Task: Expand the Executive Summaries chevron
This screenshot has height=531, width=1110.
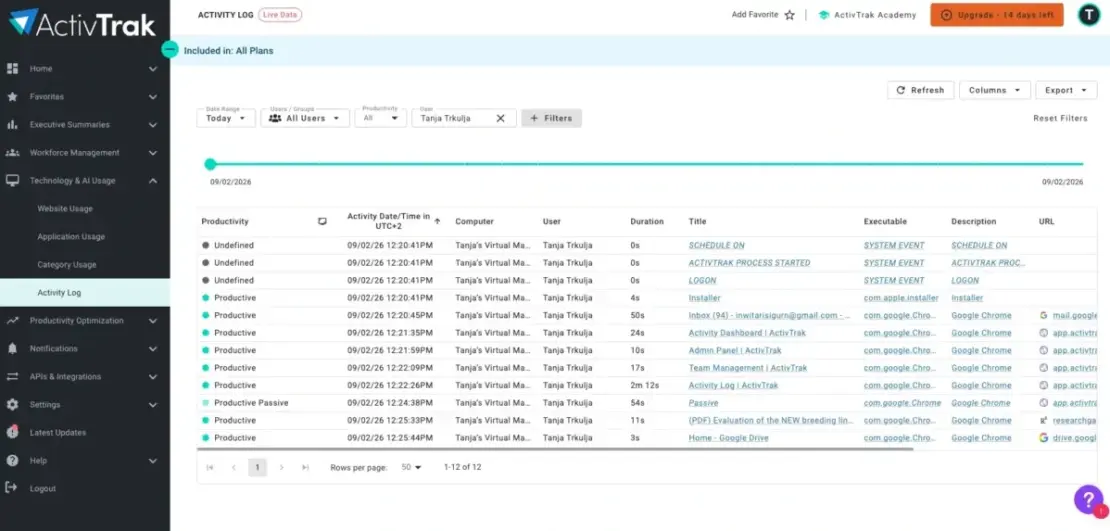Action: click(x=153, y=125)
